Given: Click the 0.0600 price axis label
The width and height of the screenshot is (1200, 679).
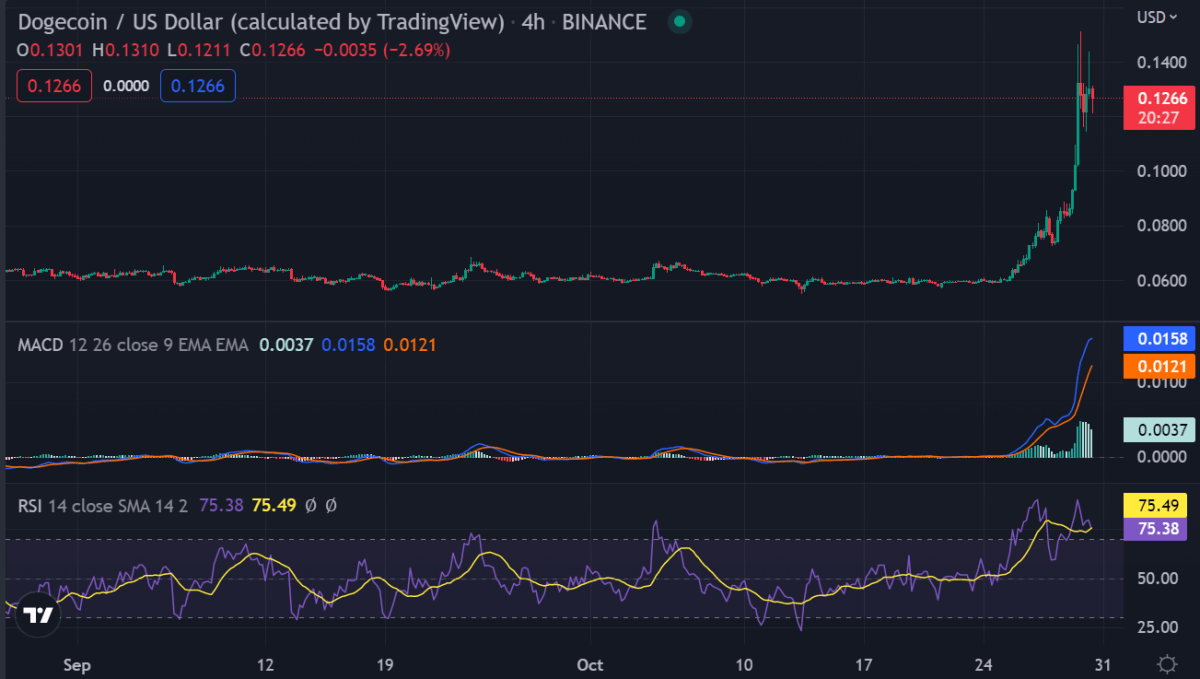Looking at the screenshot, I should [x=1163, y=279].
